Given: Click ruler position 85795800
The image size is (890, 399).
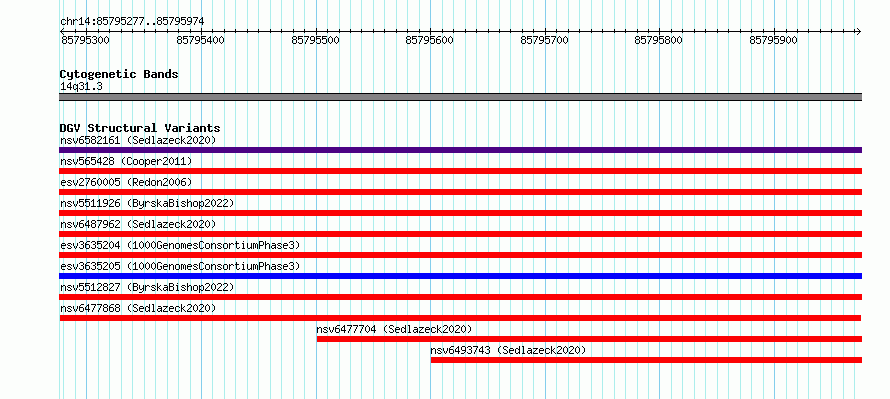Looking at the screenshot, I should pos(659,40).
